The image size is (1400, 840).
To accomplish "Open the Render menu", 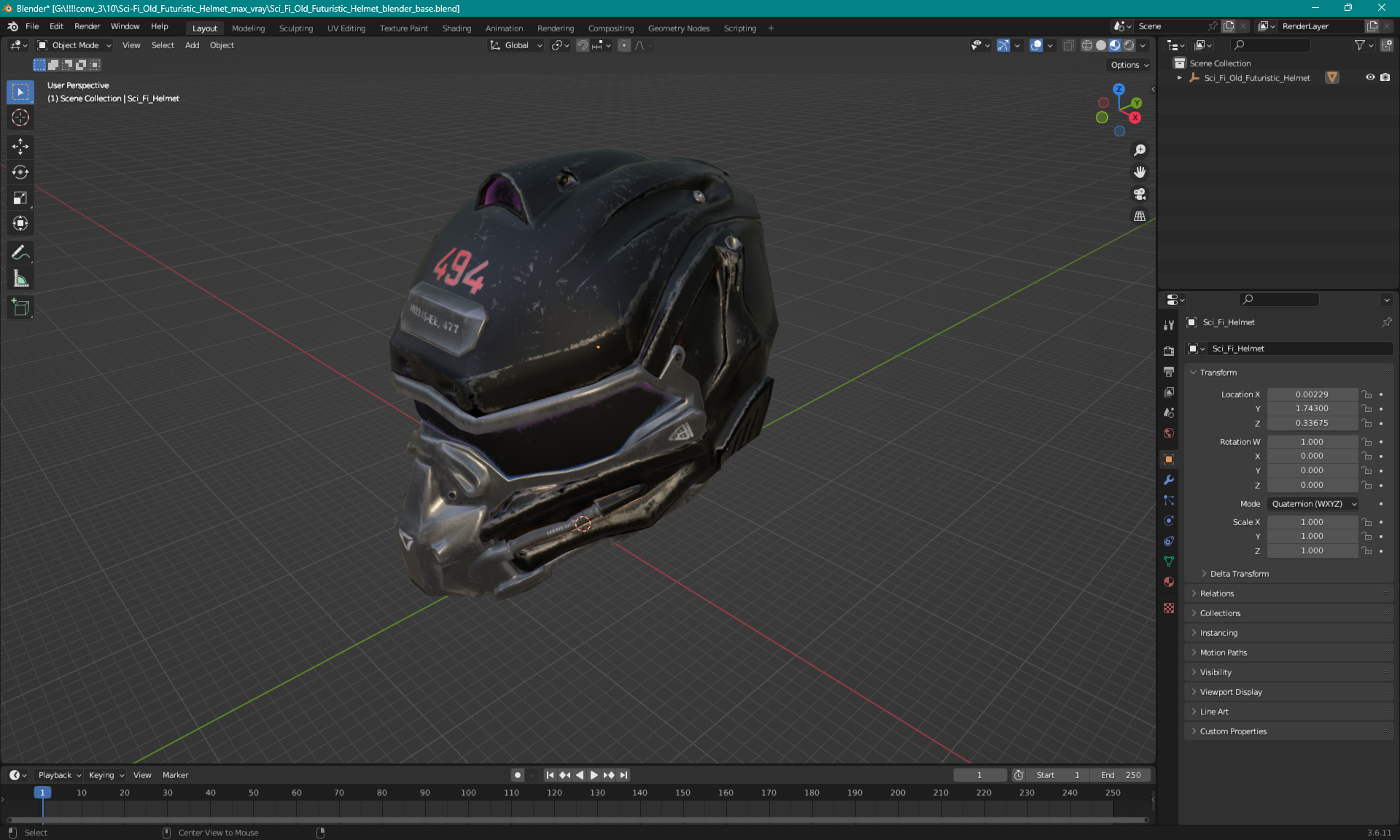I will [87, 26].
